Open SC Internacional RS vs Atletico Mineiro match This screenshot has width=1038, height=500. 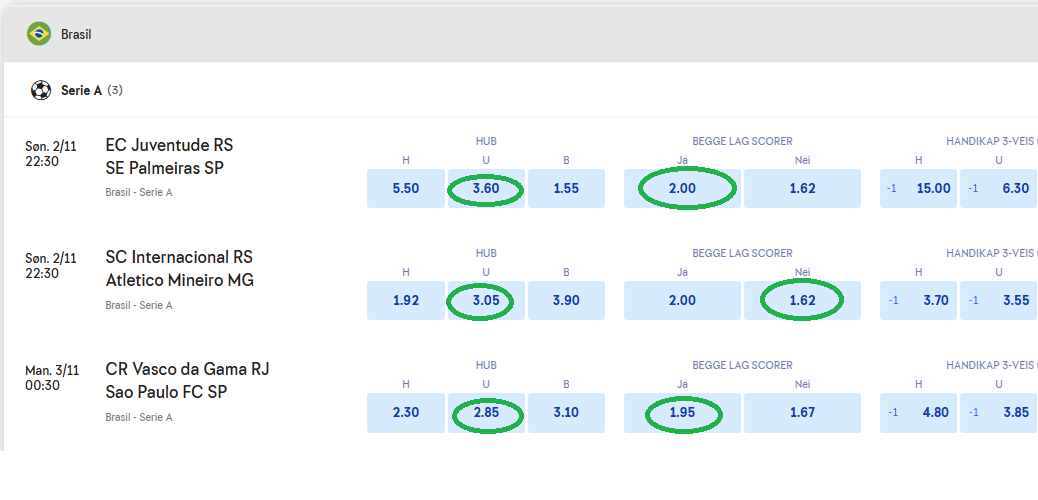coord(179,269)
